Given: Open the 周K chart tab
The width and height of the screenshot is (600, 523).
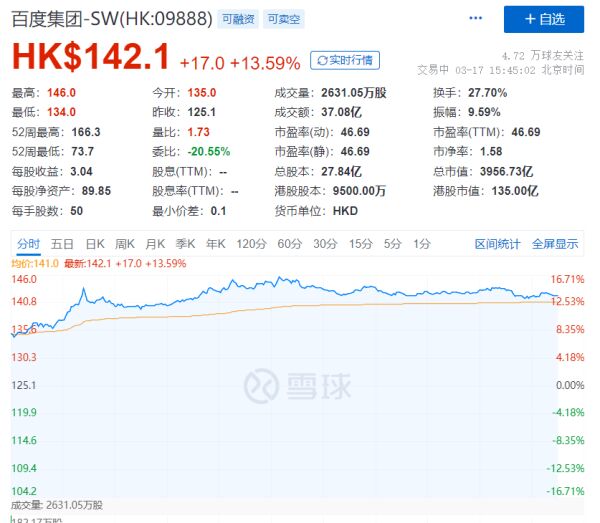Looking at the screenshot, I should [124, 243].
